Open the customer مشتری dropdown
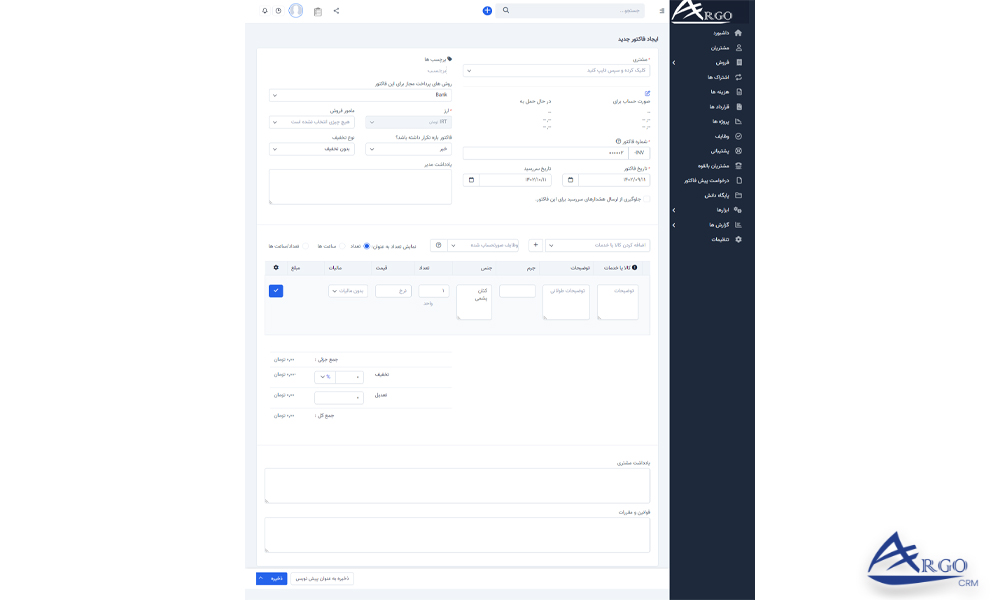 (556, 71)
